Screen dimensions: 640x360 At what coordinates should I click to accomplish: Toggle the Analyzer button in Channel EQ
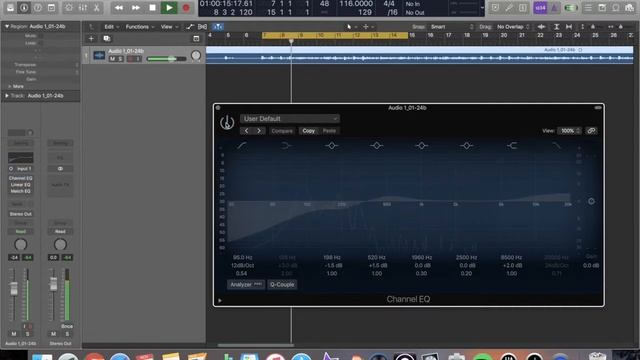pyautogui.click(x=246, y=284)
